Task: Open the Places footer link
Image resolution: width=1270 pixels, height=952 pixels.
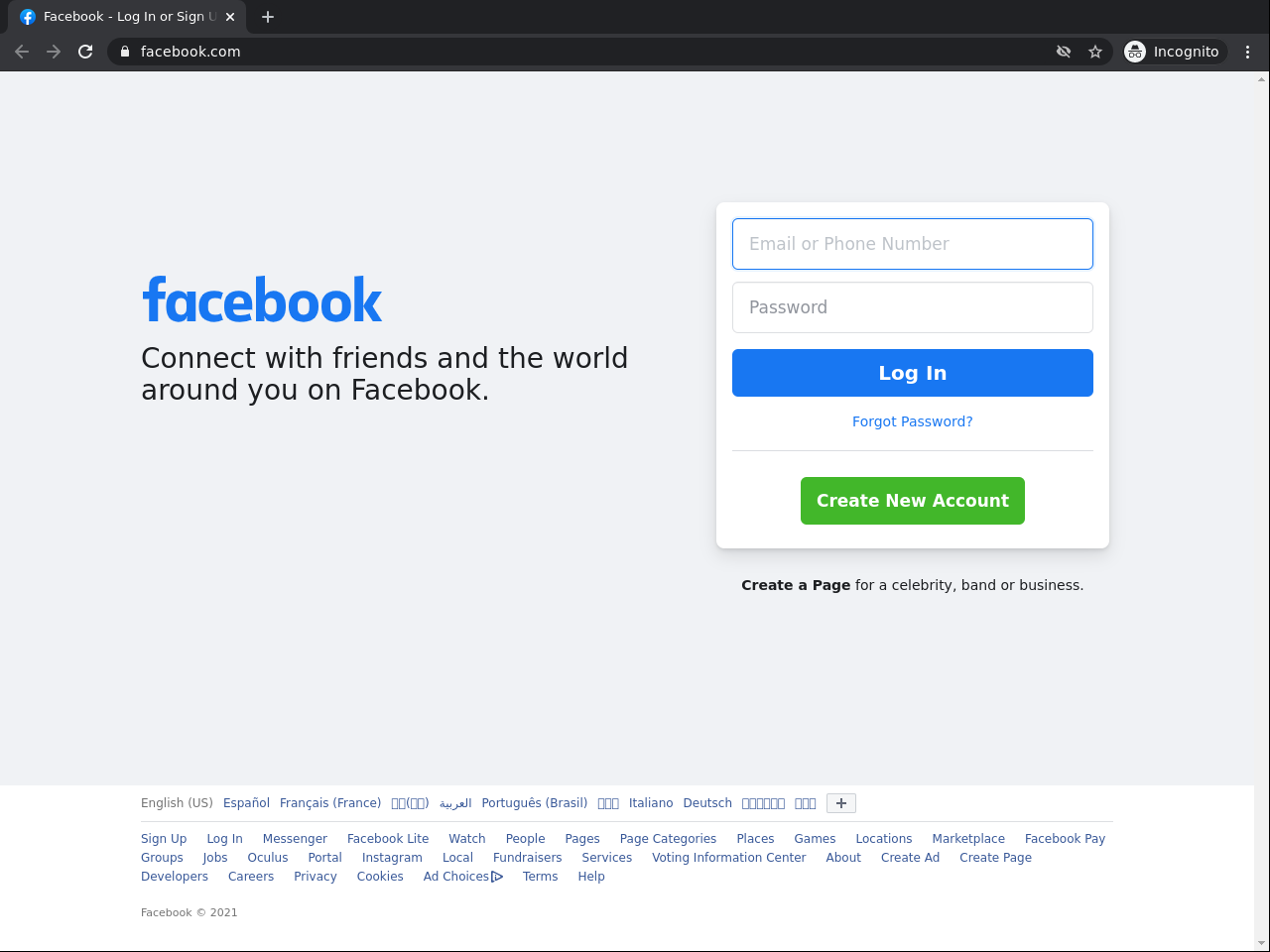Action: (755, 839)
